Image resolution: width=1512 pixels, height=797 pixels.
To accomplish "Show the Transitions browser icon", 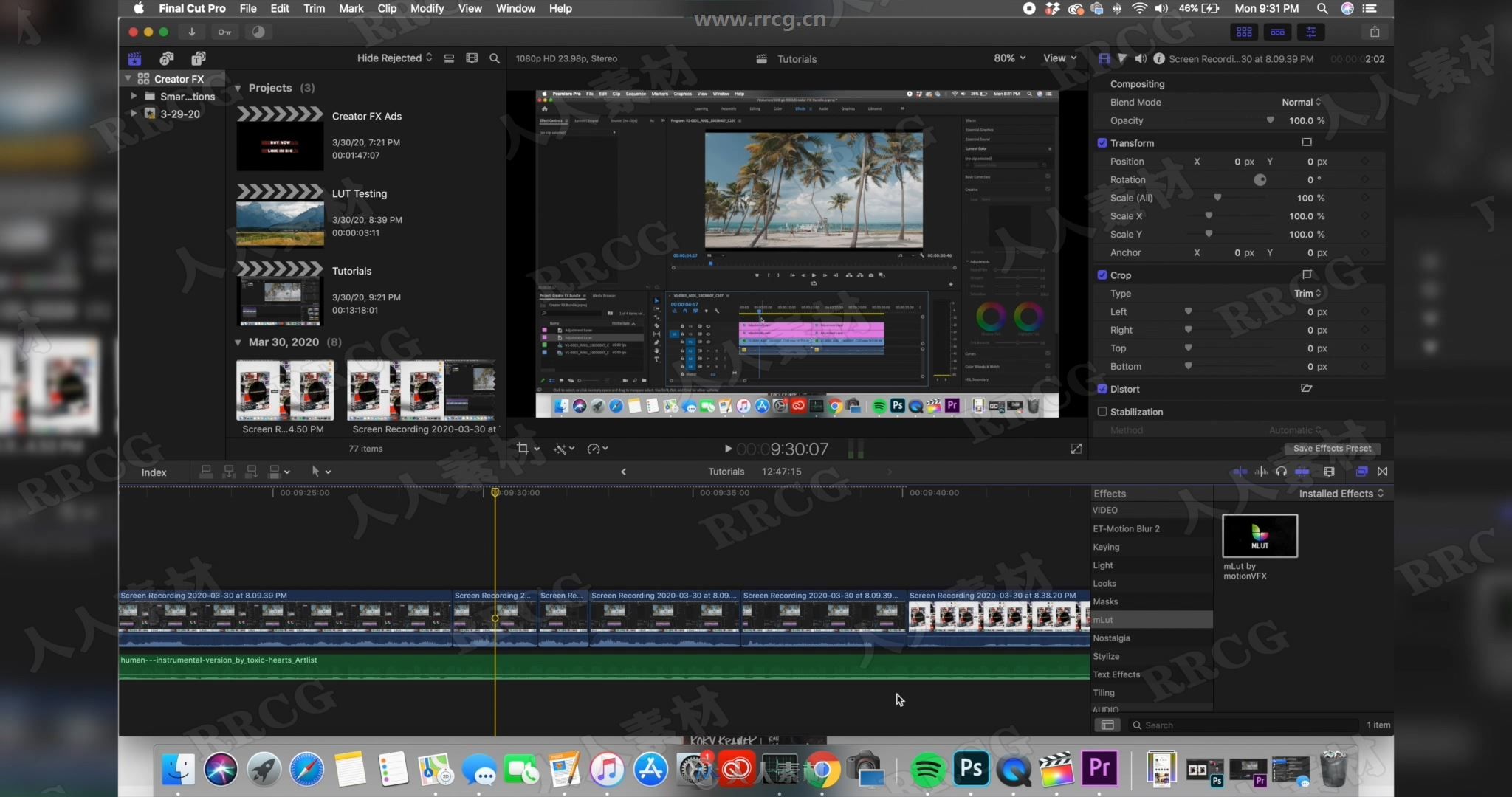I will pyautogui.click(x=1383, y=472).
